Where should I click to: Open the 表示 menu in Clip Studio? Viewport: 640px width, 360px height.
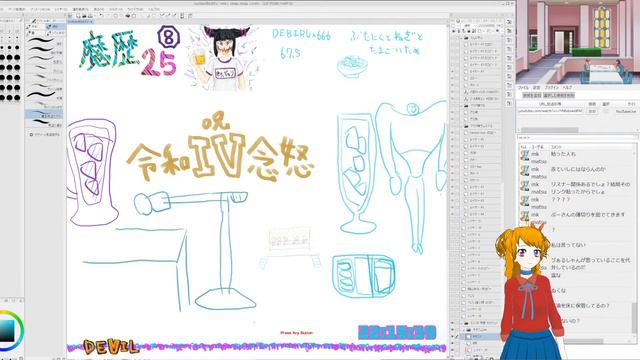point(98,9)
